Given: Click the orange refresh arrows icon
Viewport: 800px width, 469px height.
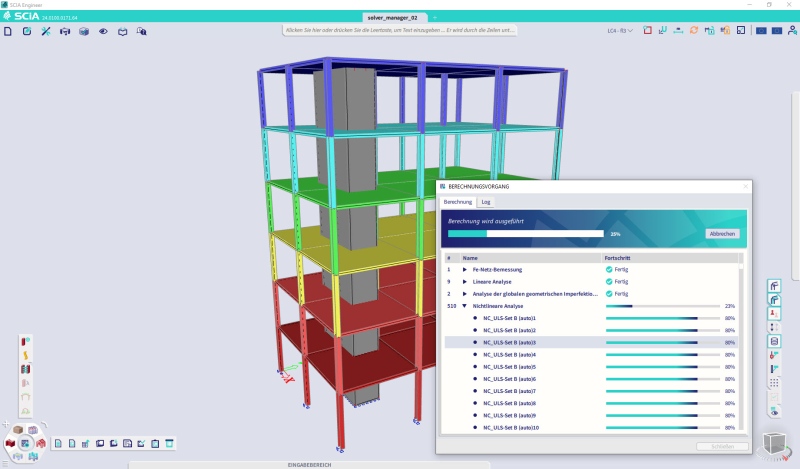Looking at the screenshot, I should [x=694, y=31].
